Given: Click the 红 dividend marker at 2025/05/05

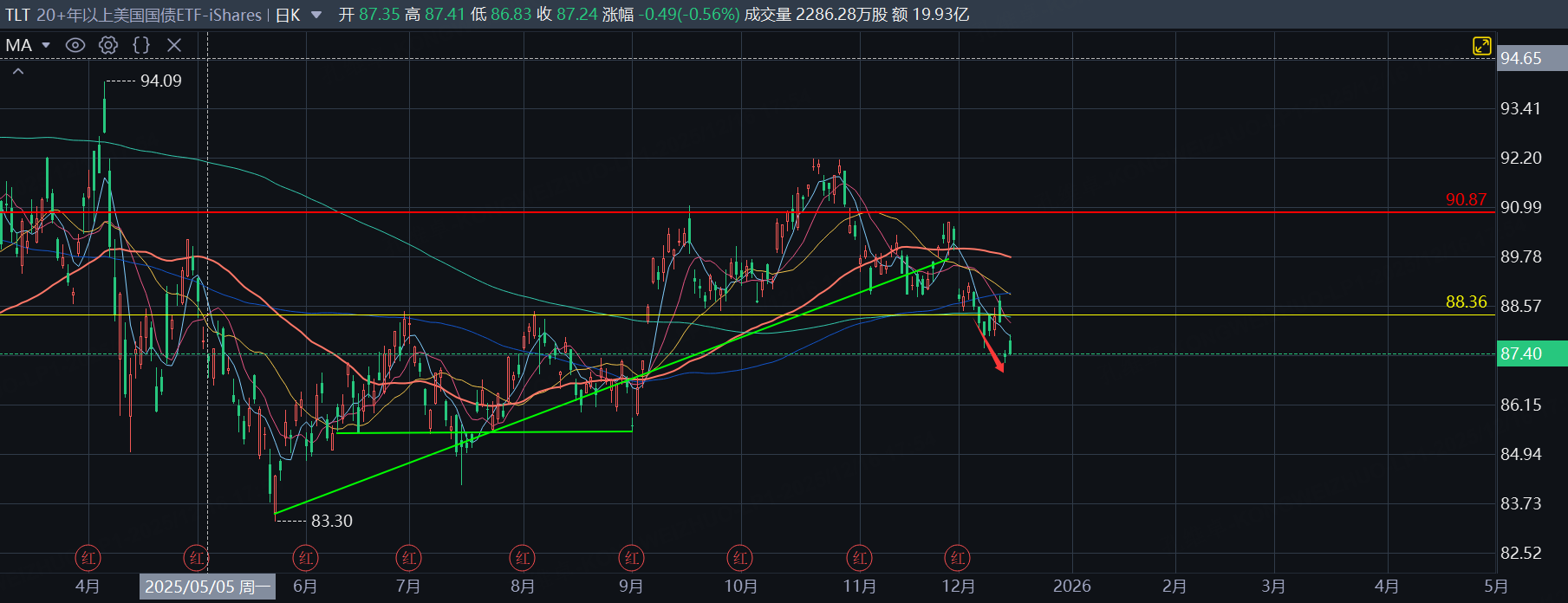Looking at the screenshot, I should tap(197, 559).
